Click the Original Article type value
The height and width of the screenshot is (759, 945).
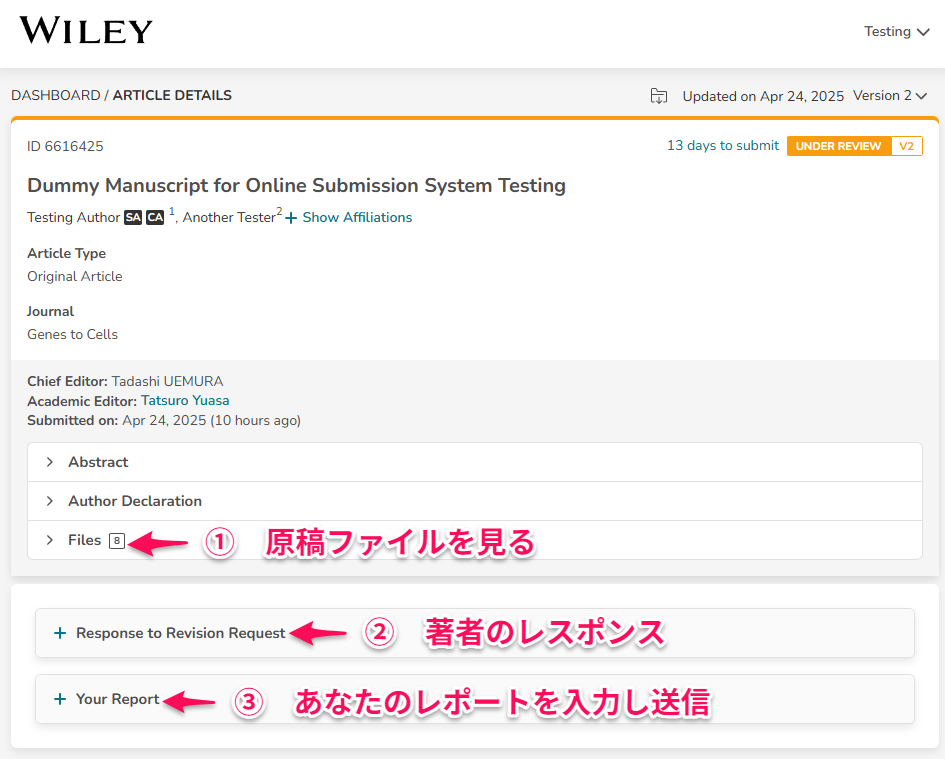click(x=75, y=276)
